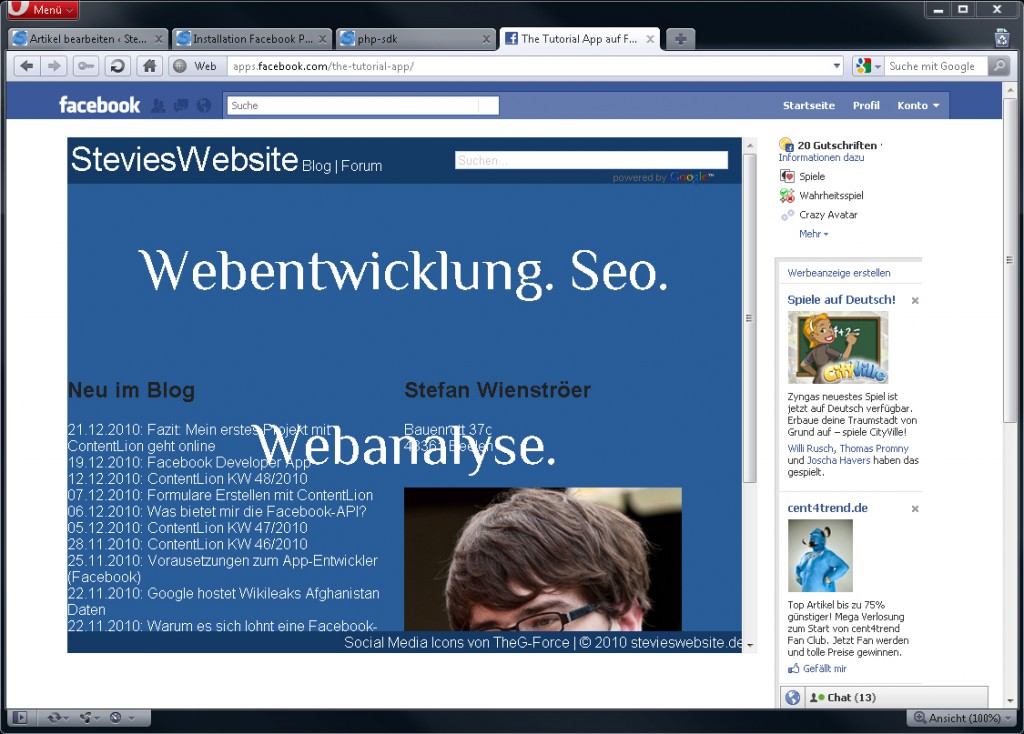Open the Blog link
The height and width of the screenshot is (734, 1024).
[x=316, y=166]
